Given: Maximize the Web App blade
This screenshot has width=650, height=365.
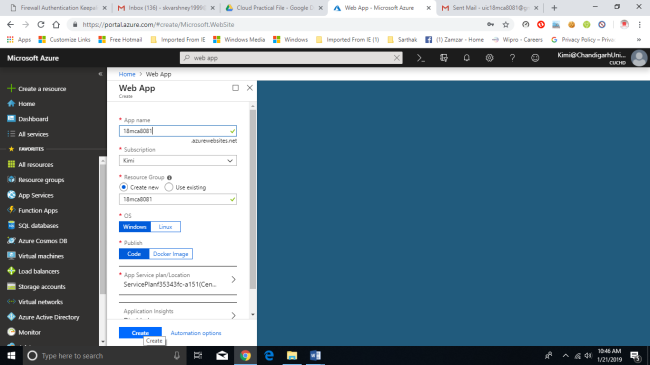Looking at the screenshot, I should (235, 88).
